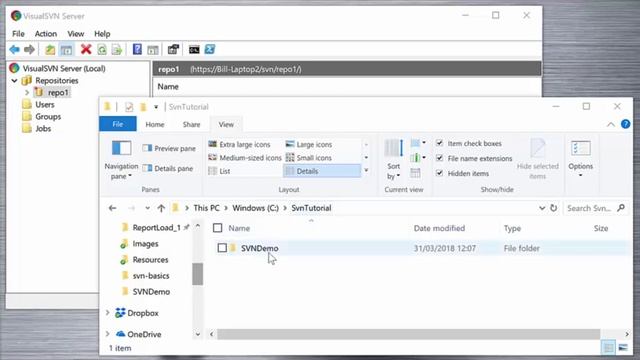Choose Details layout
Screen dimensions: 640x360
322,171
